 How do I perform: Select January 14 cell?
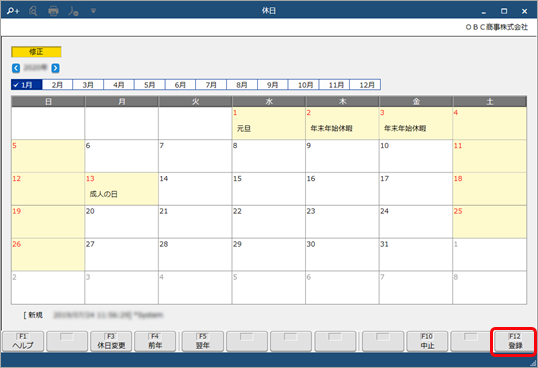tap(195, 189)
